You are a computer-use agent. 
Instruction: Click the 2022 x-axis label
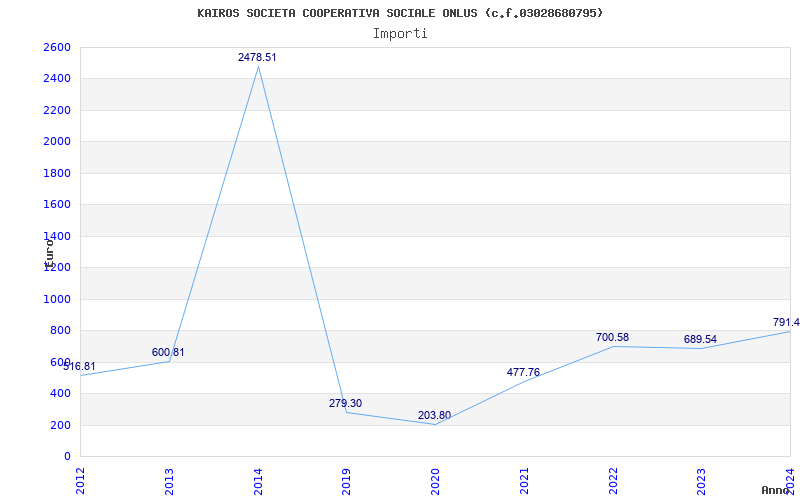613,481
